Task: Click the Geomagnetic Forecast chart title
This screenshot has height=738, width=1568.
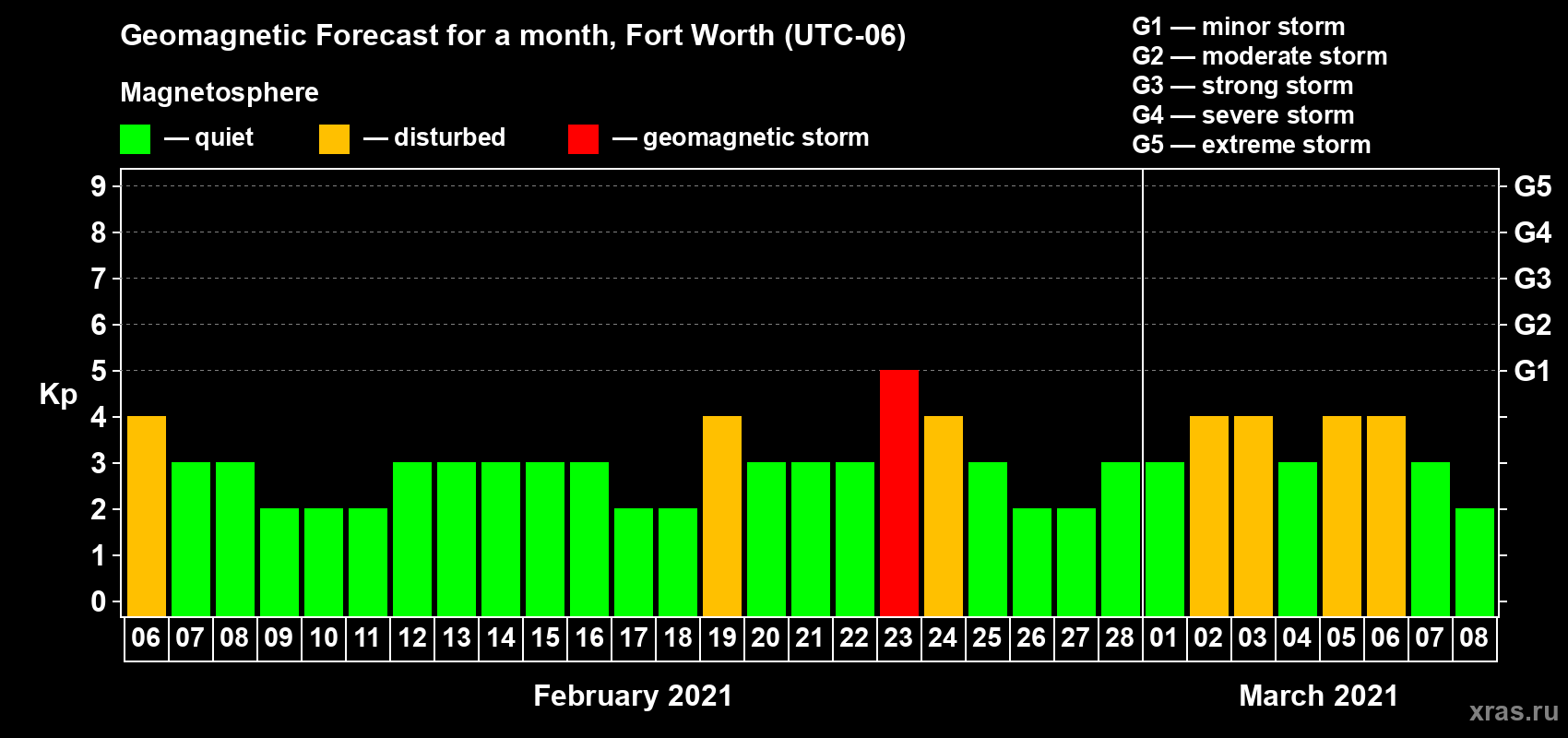Action: 513,36
